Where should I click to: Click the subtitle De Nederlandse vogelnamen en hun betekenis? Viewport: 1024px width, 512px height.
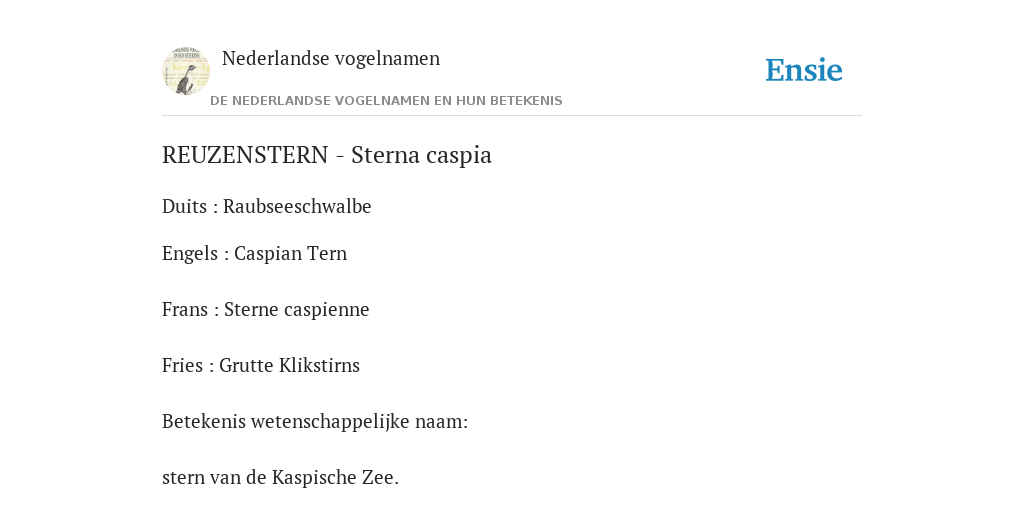pos(386,101)
